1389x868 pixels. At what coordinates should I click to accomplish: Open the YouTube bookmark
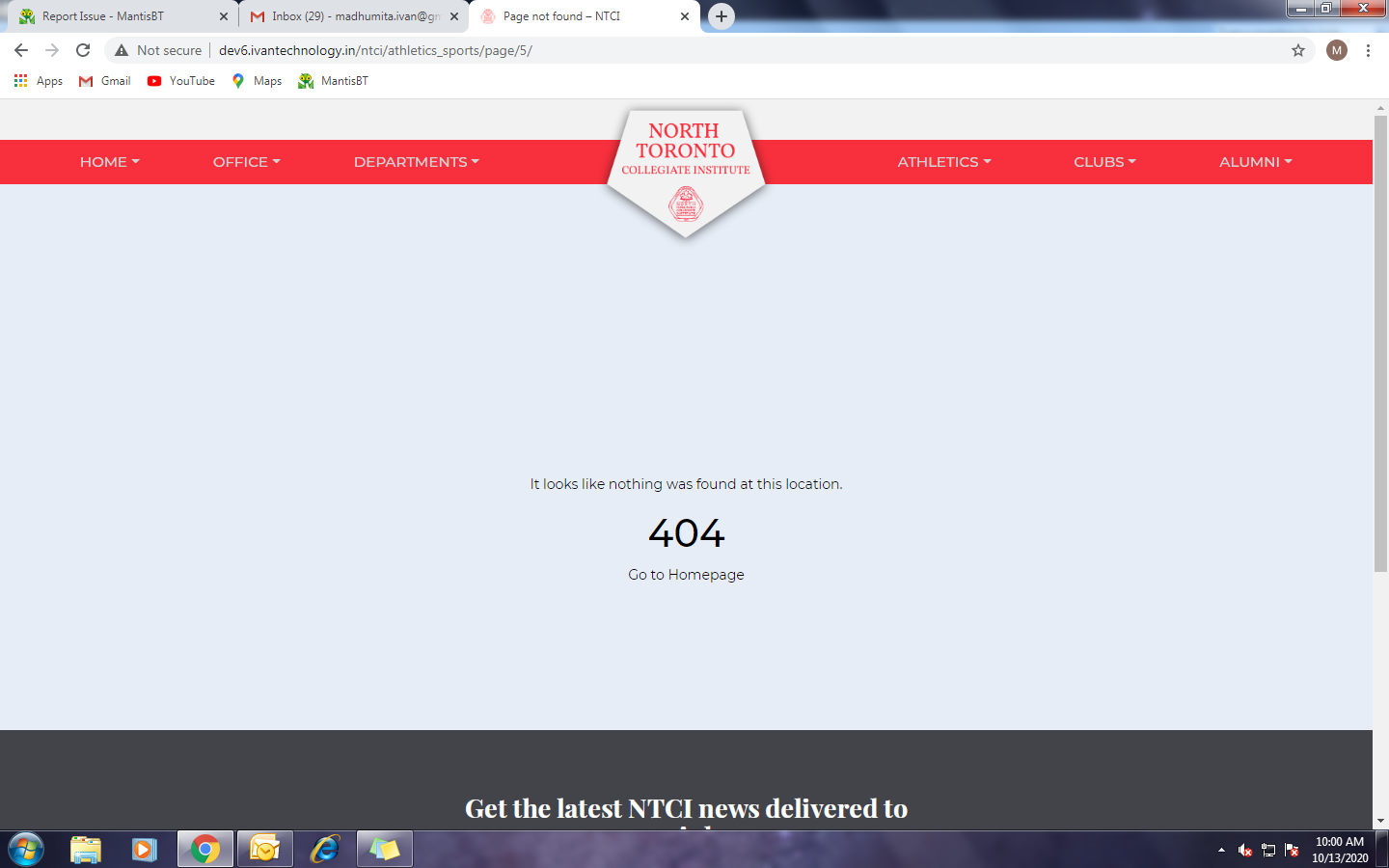click(181, 81)
